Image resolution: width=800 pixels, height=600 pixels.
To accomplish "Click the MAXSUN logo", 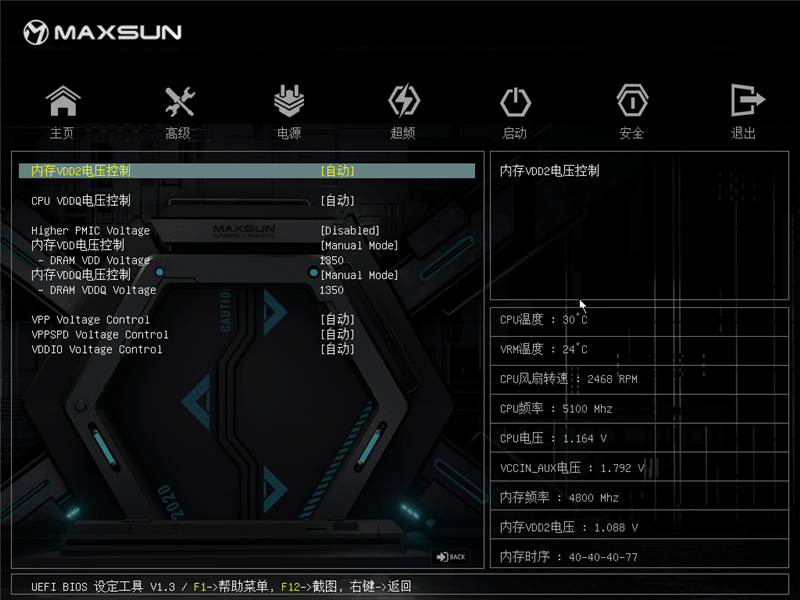I will tap(102, 32).
